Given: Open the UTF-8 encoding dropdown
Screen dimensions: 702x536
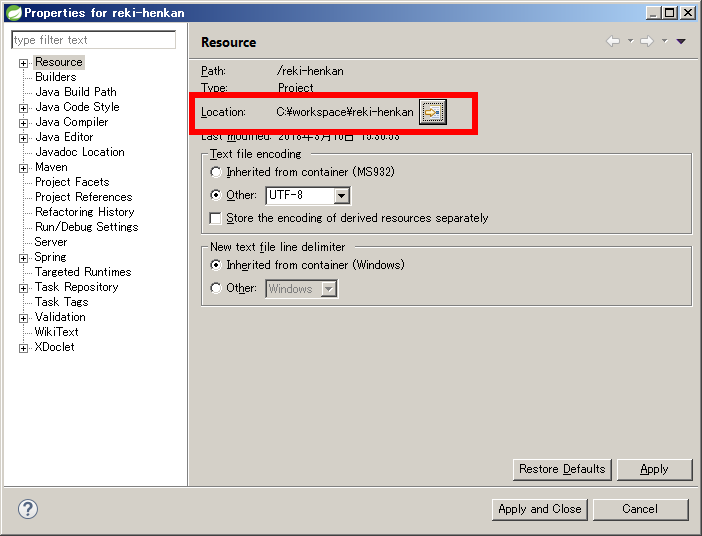Looking at the screenshot, I should click(342, 195).
